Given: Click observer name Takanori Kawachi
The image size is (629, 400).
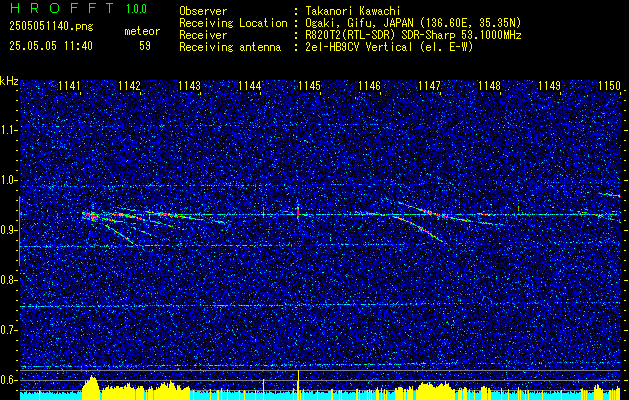Looking at the screenshot, I should [x=352, y=11].
